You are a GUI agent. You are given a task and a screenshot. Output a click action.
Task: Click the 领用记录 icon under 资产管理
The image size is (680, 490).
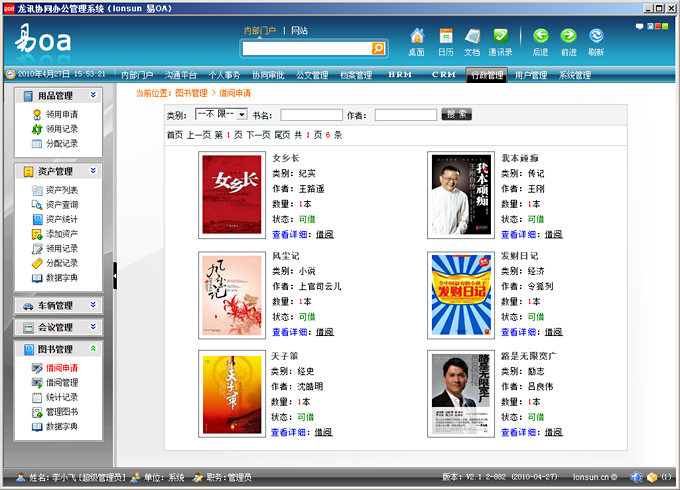tap(37, 248)
